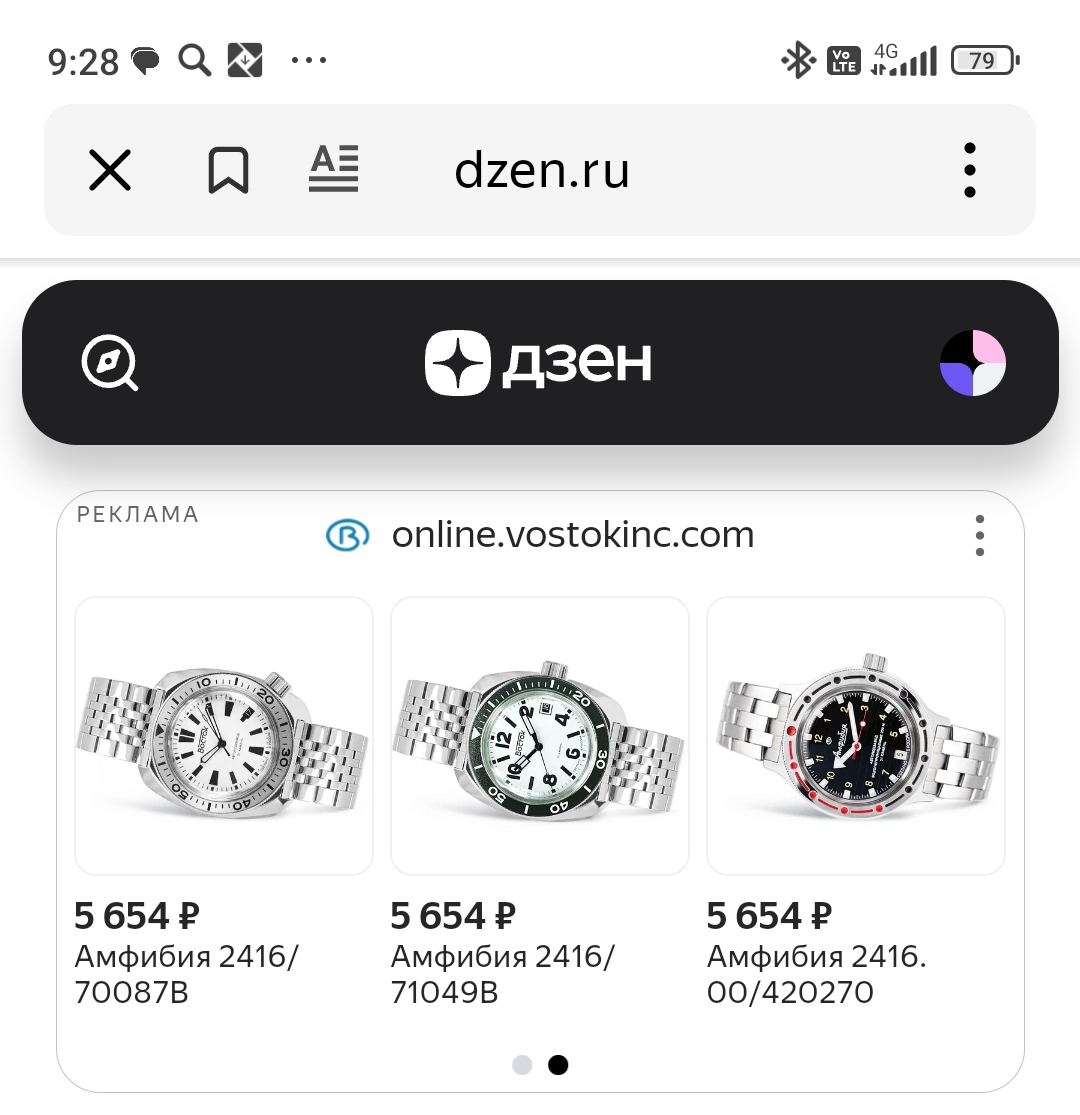Switch to first carousel page dot
Viewport: 1080px width, 1115px height.
tap(522, 1065)
